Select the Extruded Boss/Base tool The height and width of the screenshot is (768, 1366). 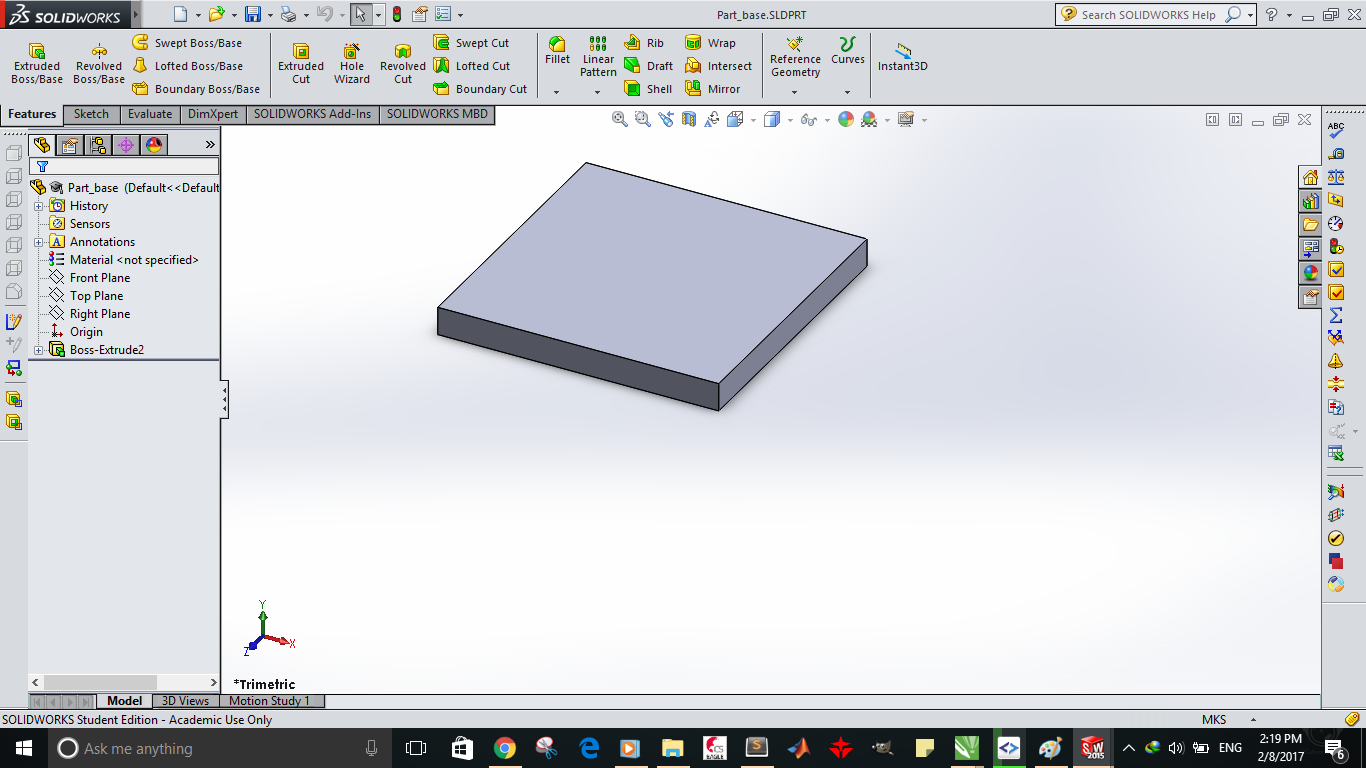[x=37, y=64]
